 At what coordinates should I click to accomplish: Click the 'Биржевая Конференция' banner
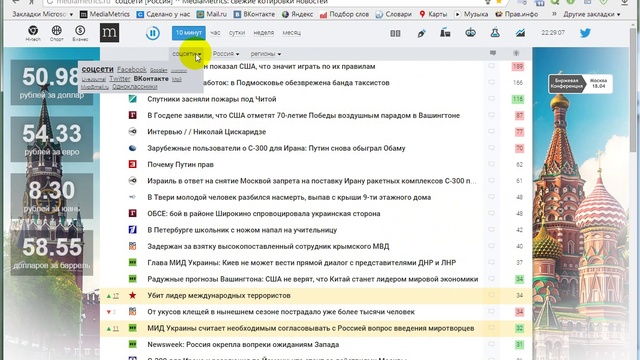(x=580, y=84)
